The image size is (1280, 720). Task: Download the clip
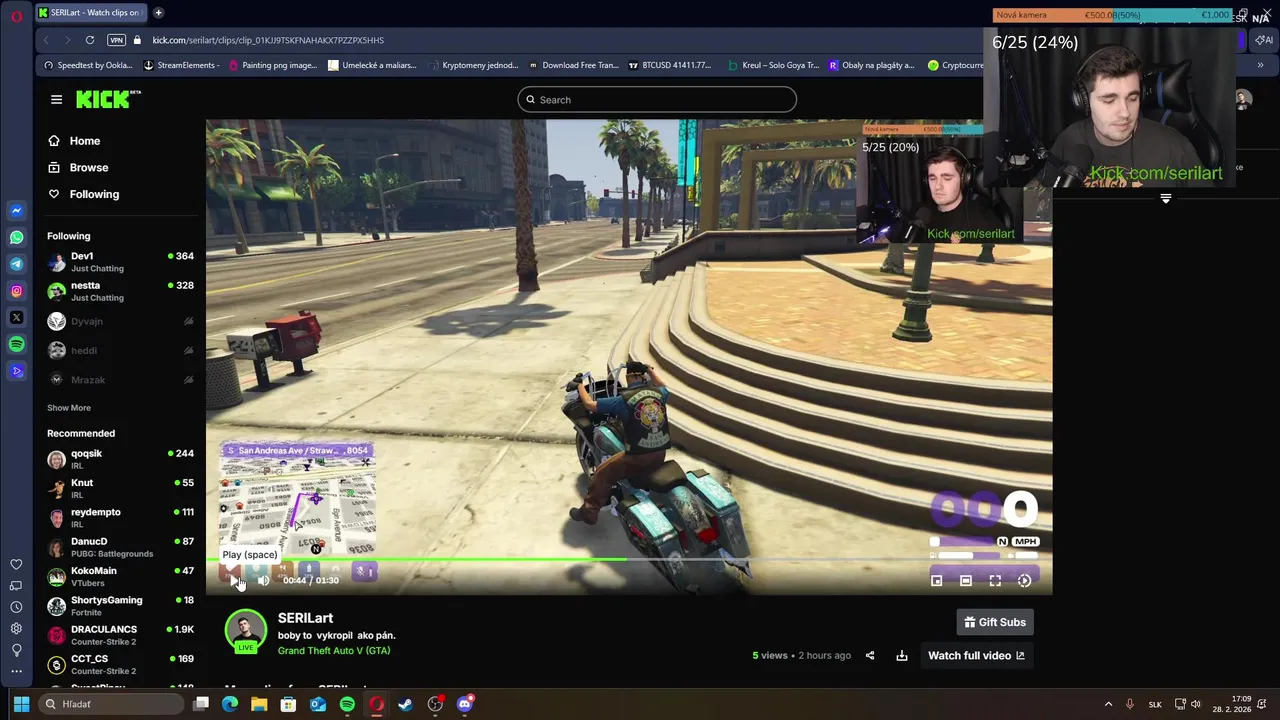click(x=902, y=656)
